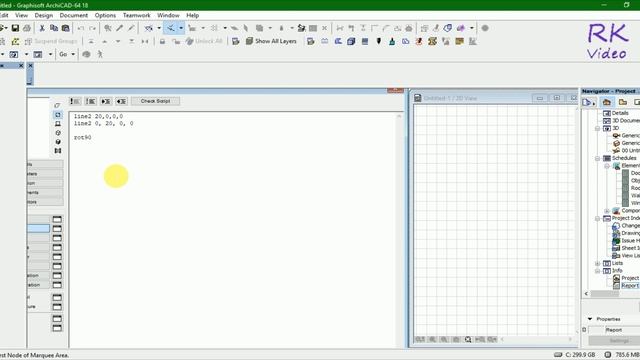Select Schedules item in Navigator tree
The image size is (640, 360).
point(624,158)
